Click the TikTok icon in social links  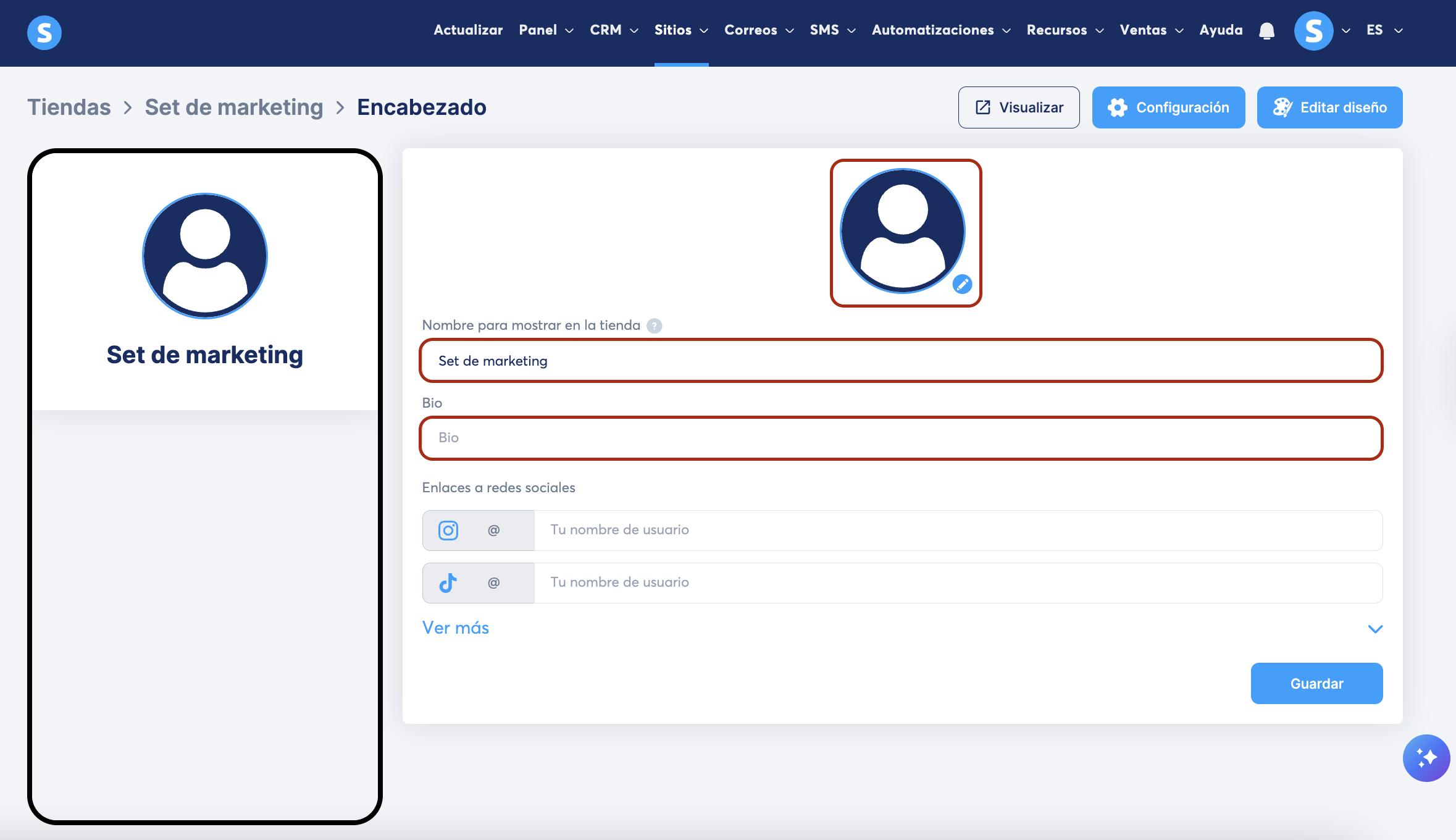click(x=448, y=583)
